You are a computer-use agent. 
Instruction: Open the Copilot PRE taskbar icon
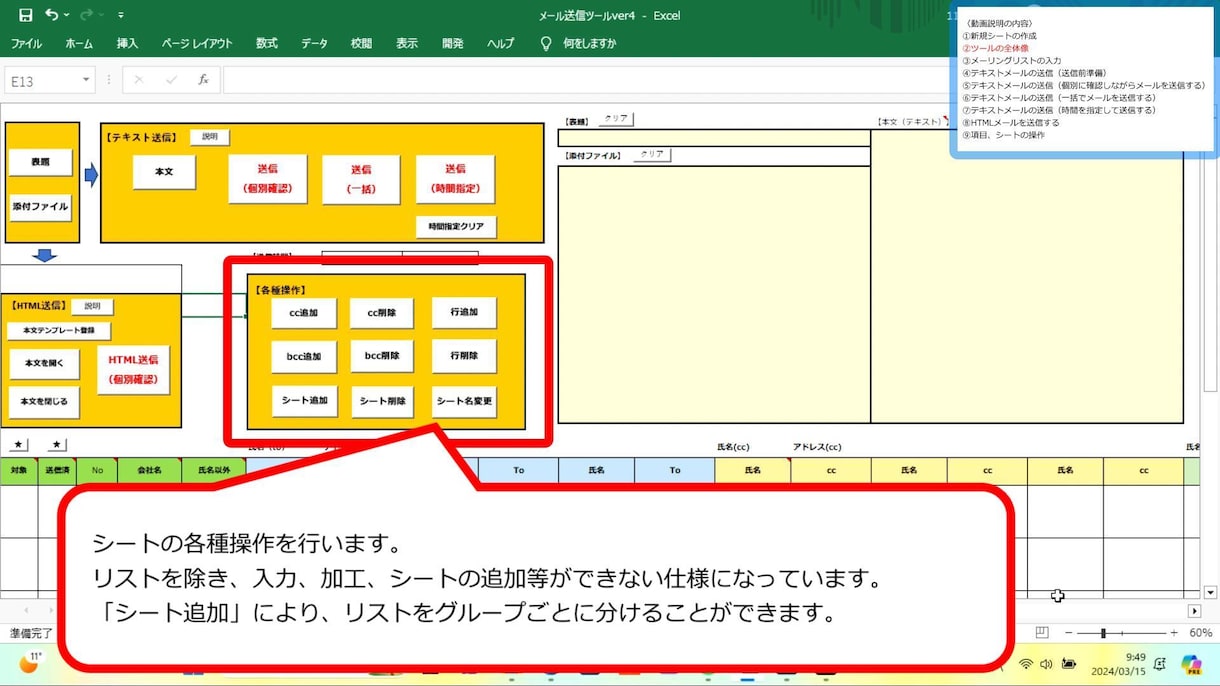pyautogui.click(x=1191, y=664)
